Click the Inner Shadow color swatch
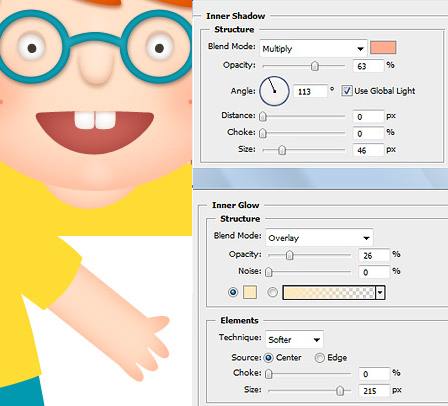This screenshot has width=448, height=406. click(383, 48)
